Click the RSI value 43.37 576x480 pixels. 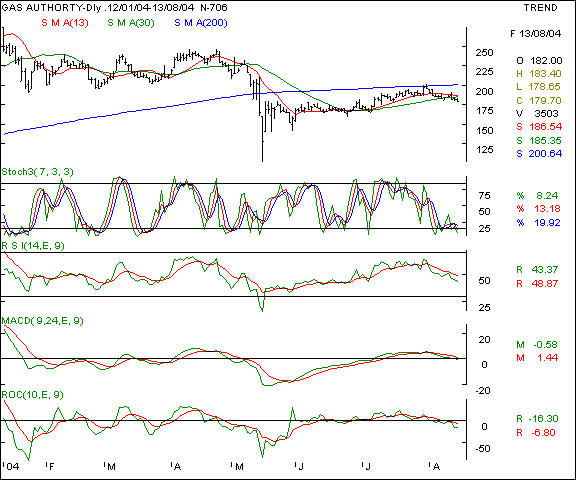pyautogui.click(x=545, y=270)
